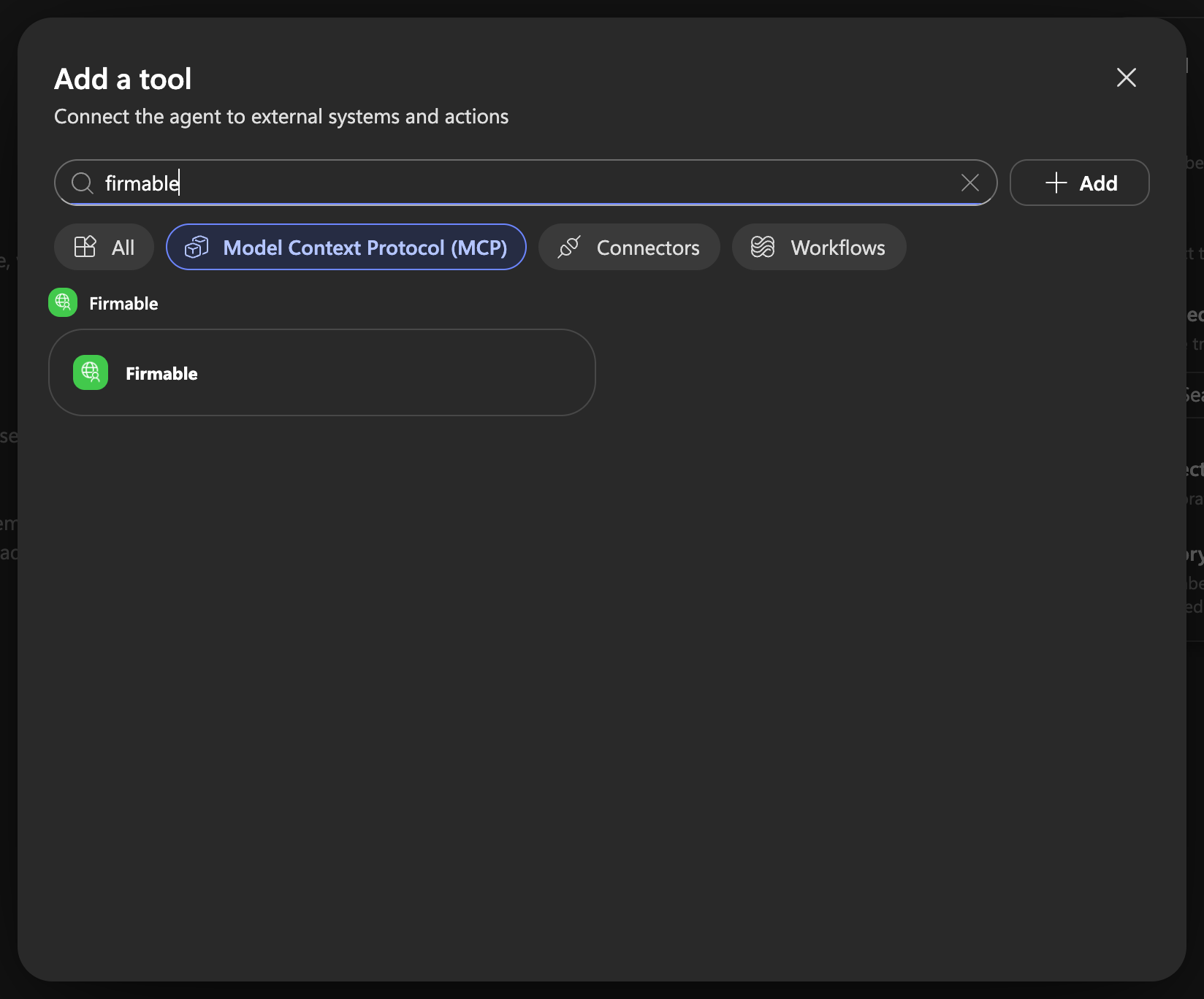Open the Firmable tool card
This screenshot has width=1204, height=999.
tap(322, 372)
